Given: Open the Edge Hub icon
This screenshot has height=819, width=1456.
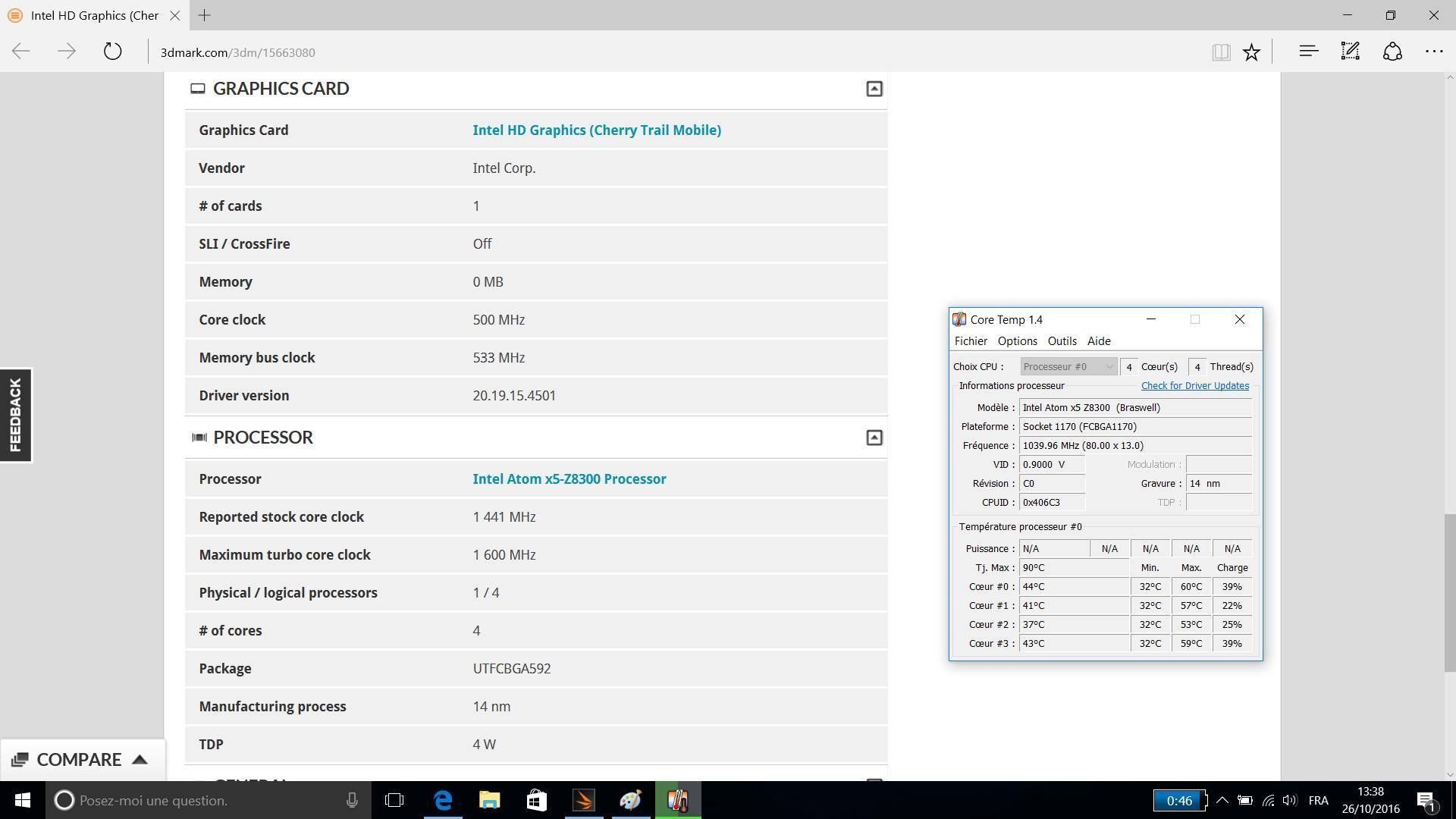Looking at the screenshot, I should click(x=1308, y=52).
